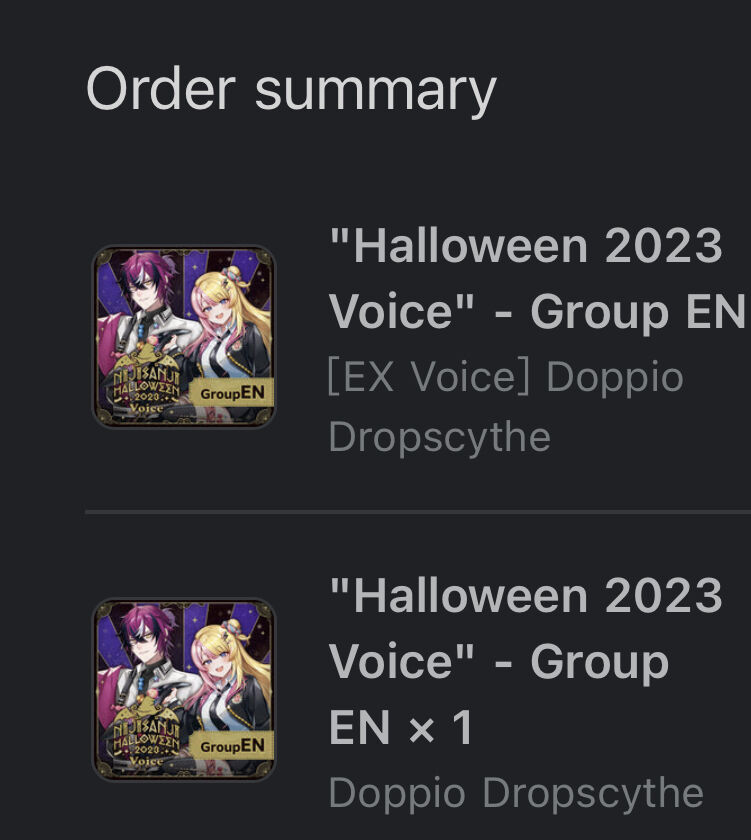Click Nijisanji Halloween logo in second thumbnail
The image size is (751, 840).
145,738
